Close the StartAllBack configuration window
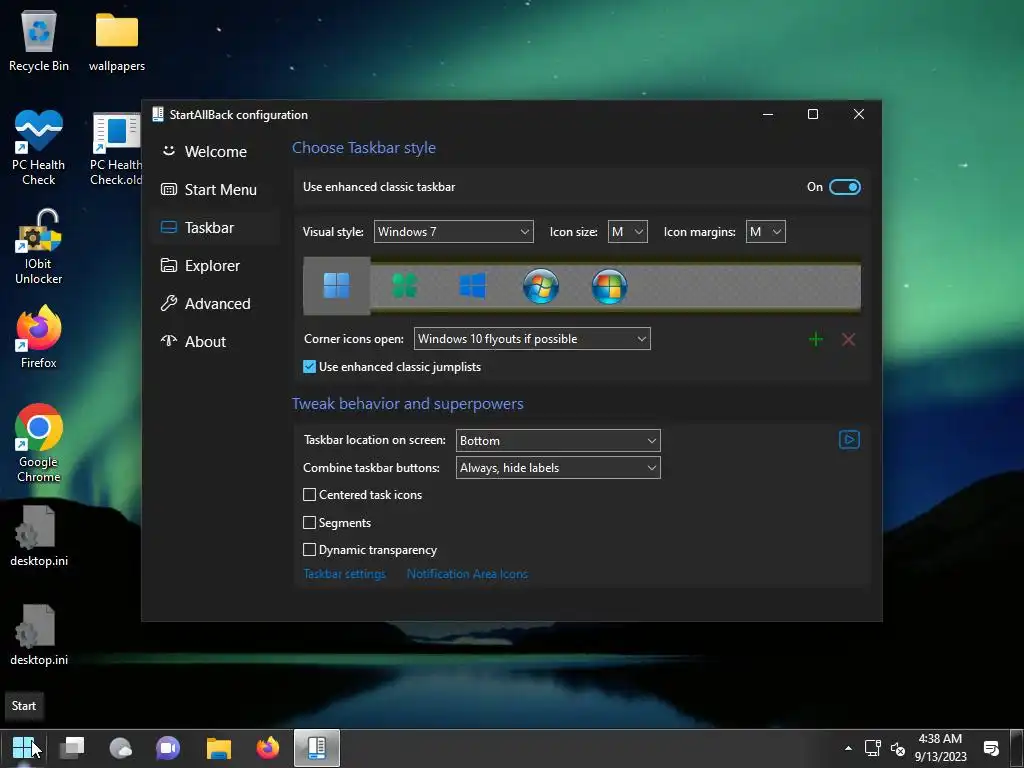 tap(859, 114)
